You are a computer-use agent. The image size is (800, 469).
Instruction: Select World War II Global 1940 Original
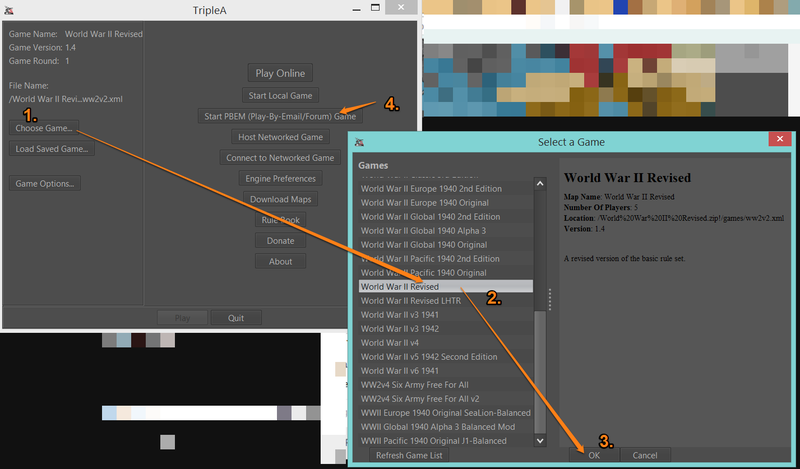coord(446,245)
